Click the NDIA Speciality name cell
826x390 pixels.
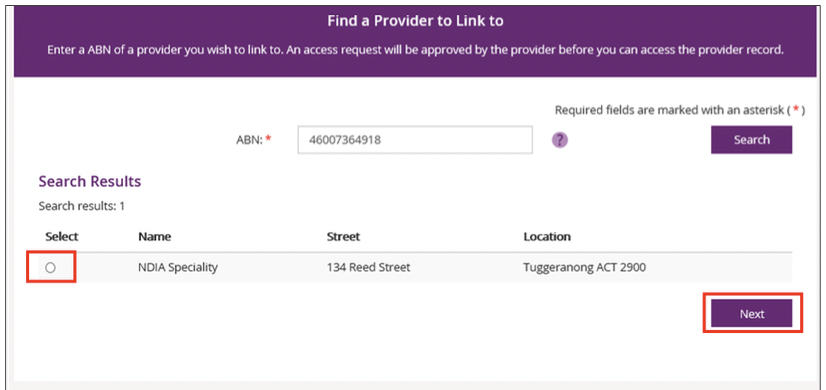(x=178, y=268)
